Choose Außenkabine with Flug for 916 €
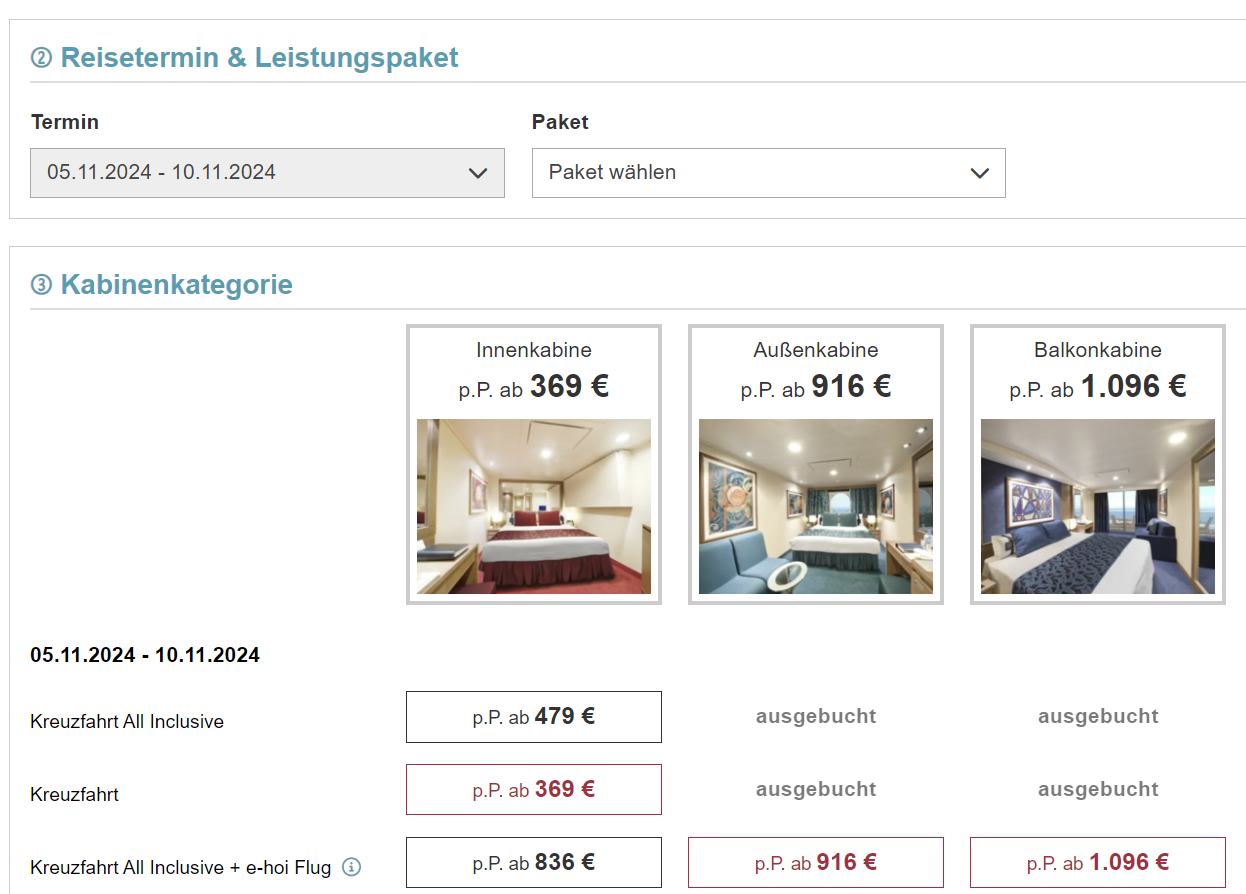Viewport: 1246px width, 894px height. coord(816,862)
